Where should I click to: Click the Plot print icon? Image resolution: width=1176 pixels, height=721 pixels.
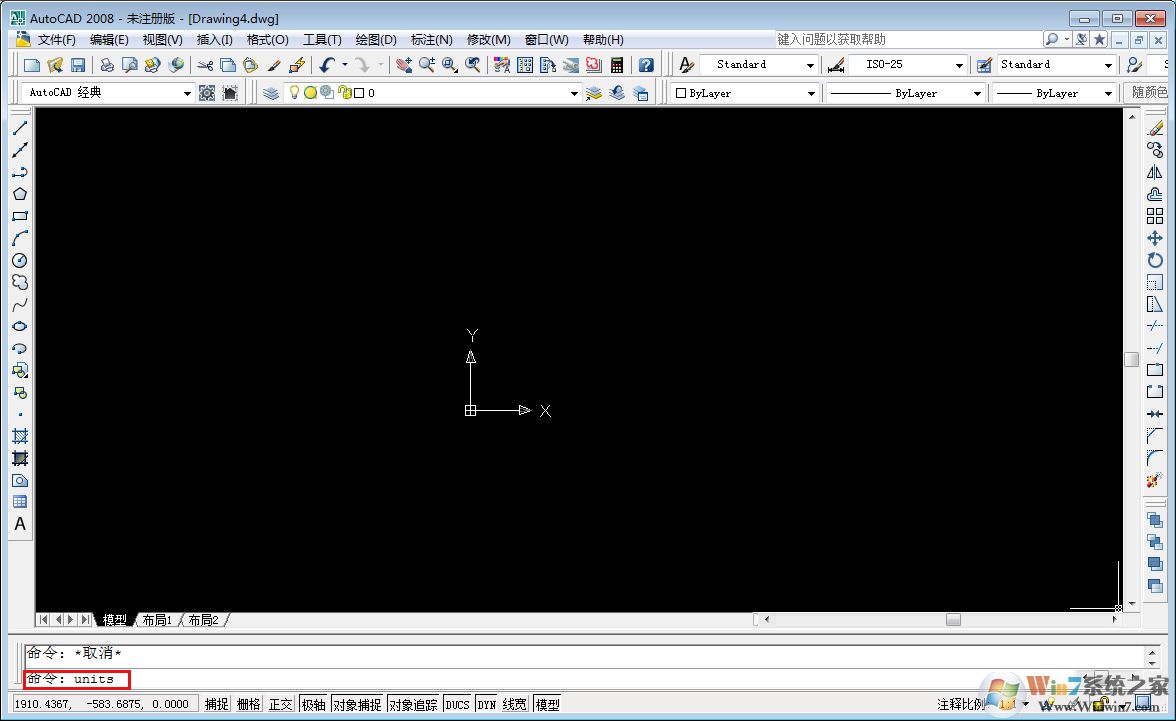click(106, 65)
